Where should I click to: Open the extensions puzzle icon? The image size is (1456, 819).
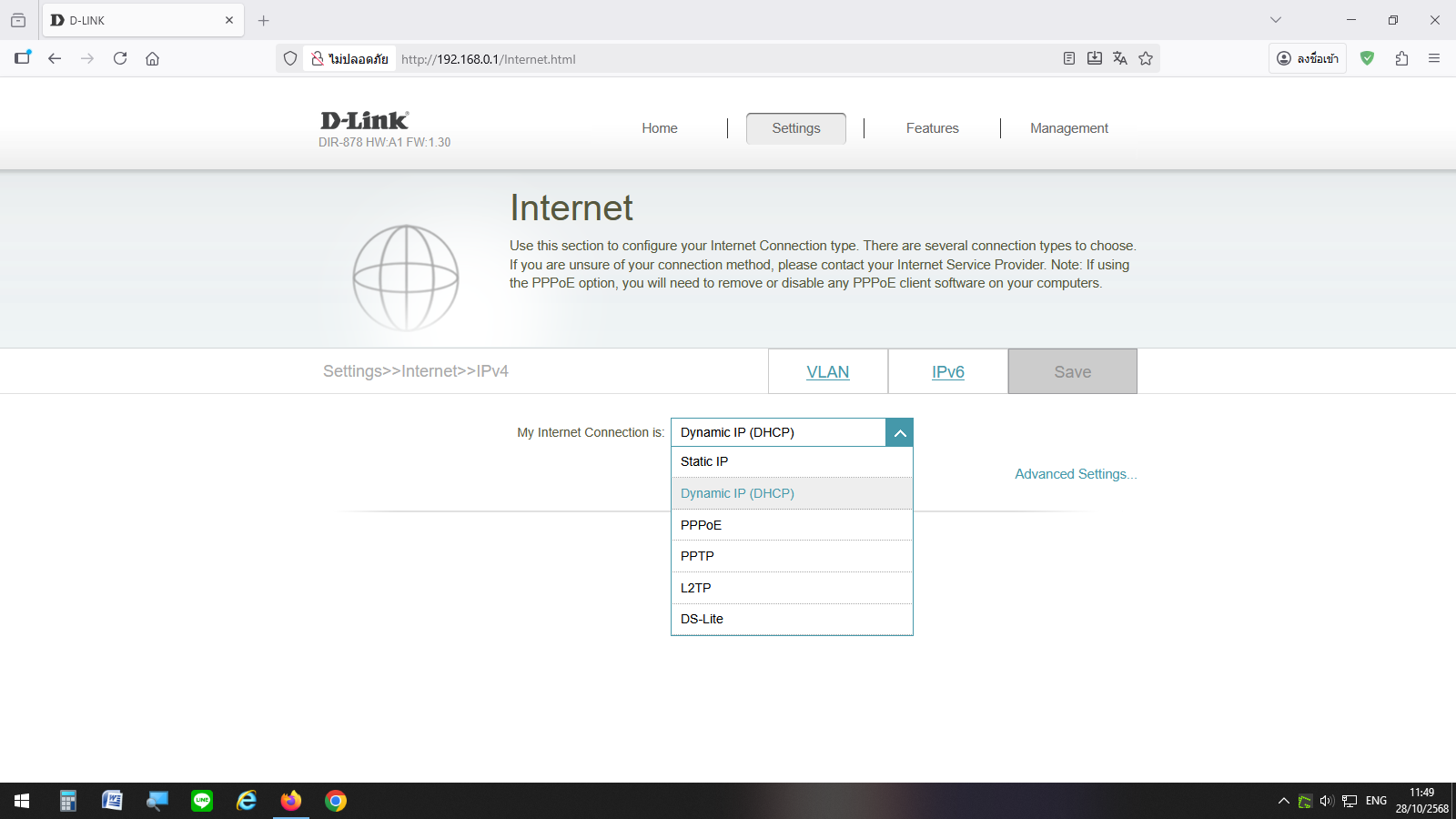point(1401,58)
